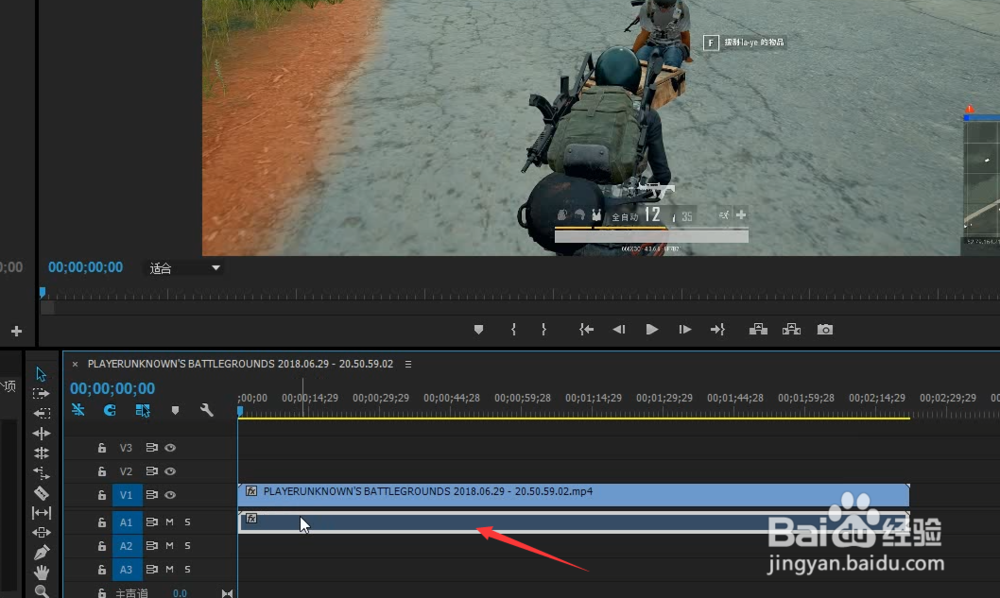Viewport: 1000px width, 598px height.
Task: Toggle V3 track lock
Action: 101,448
